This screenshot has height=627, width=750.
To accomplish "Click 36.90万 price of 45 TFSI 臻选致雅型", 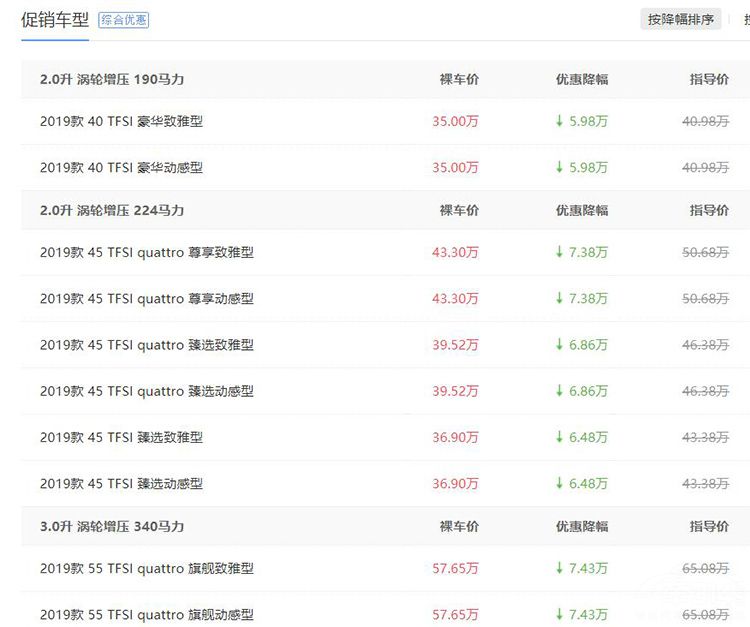I will (x=455, y=438).
